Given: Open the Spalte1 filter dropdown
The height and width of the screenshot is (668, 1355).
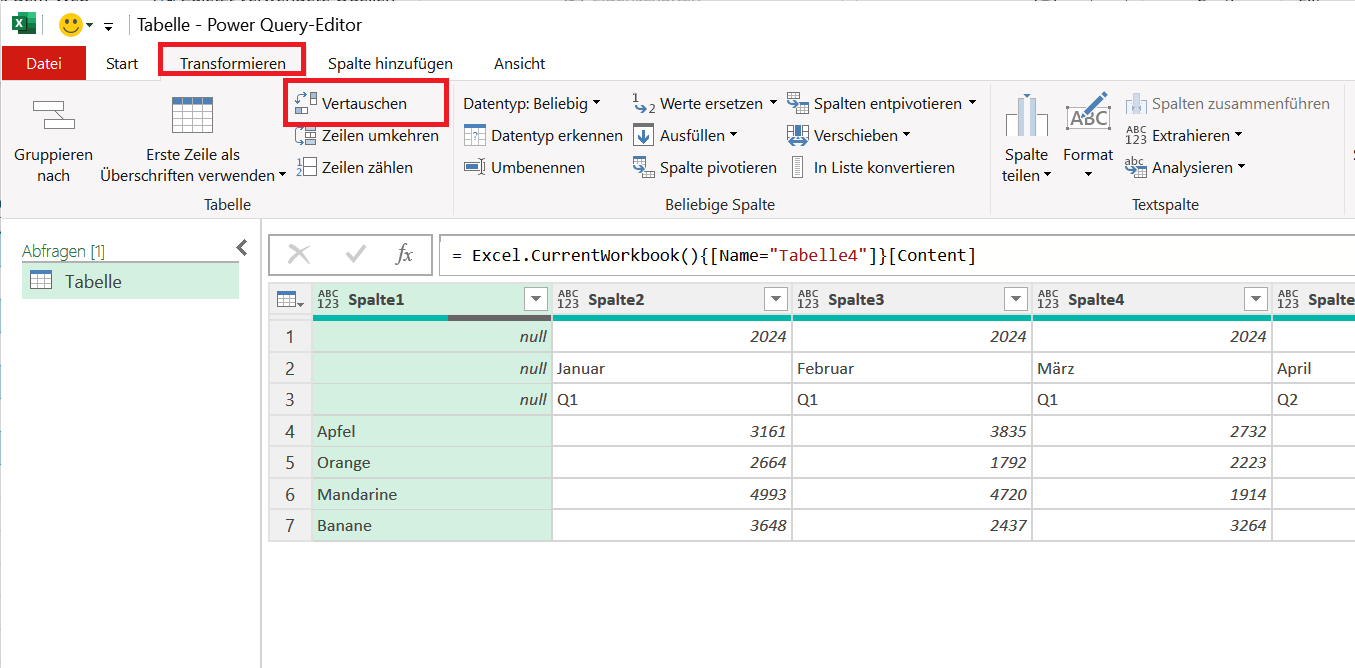Looking at the screenshot, I should (x=536, y=299).
